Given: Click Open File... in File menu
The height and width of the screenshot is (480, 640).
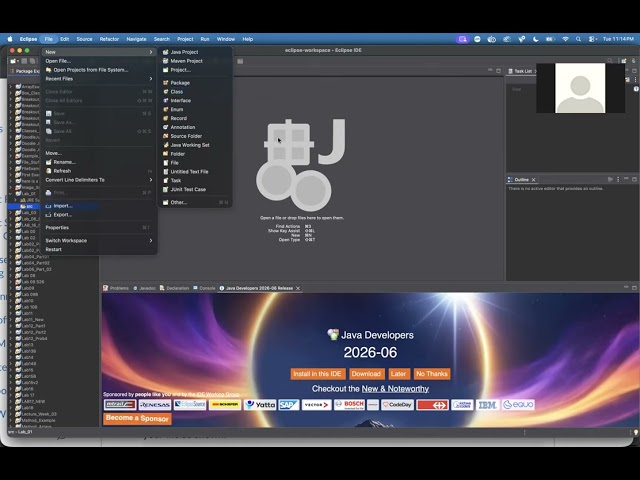Looking at the screenshot, I should click(99, 61).
